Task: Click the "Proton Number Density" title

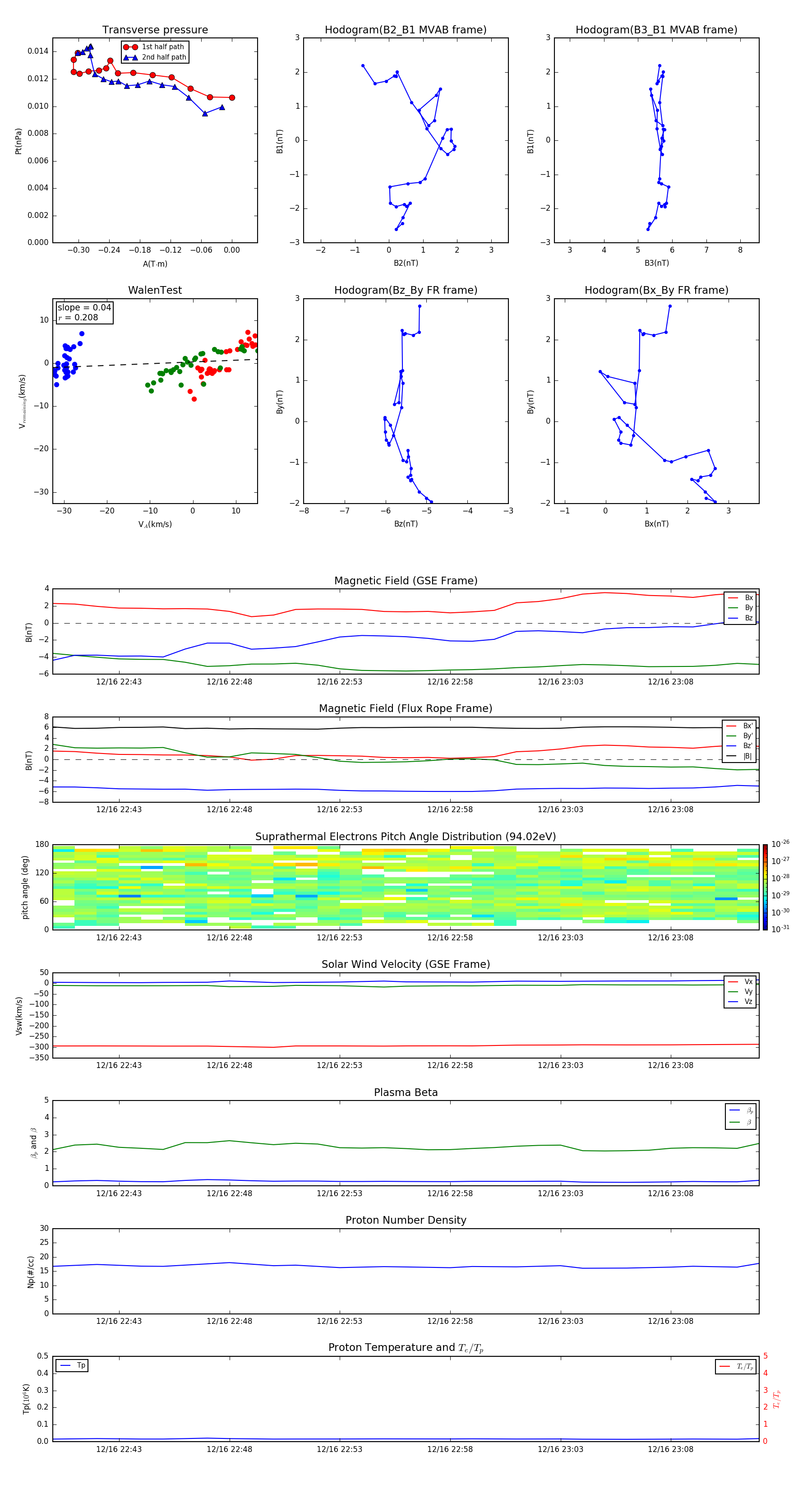Action: (406, 1220)
